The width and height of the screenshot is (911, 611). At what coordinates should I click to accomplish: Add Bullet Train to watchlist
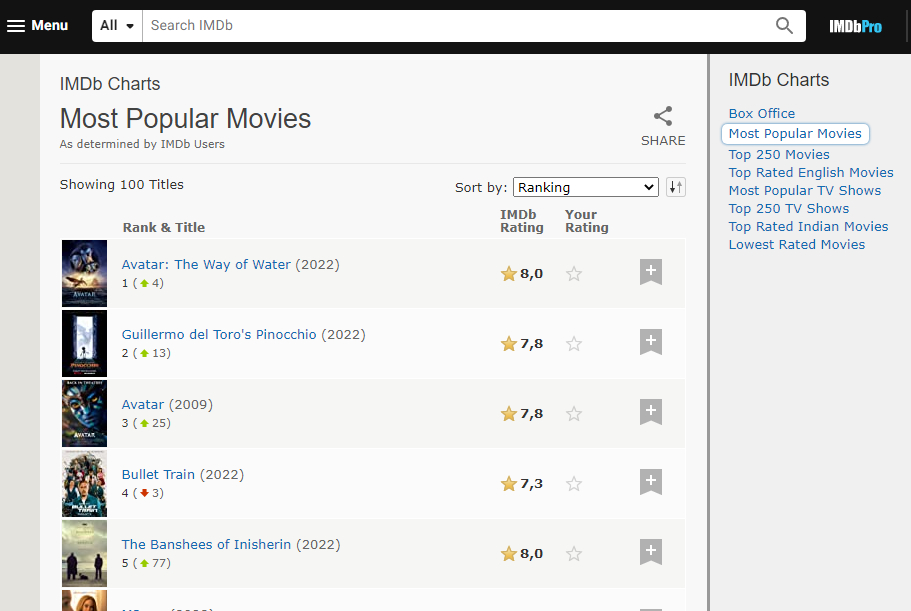point(651,482)
